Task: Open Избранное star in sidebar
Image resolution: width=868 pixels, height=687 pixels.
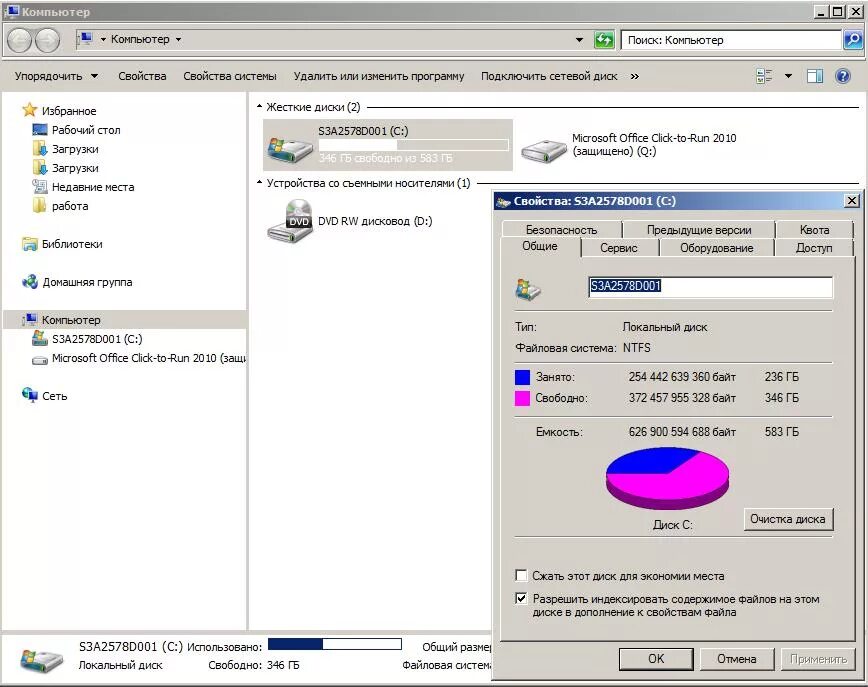Action: tap(29, 110)
